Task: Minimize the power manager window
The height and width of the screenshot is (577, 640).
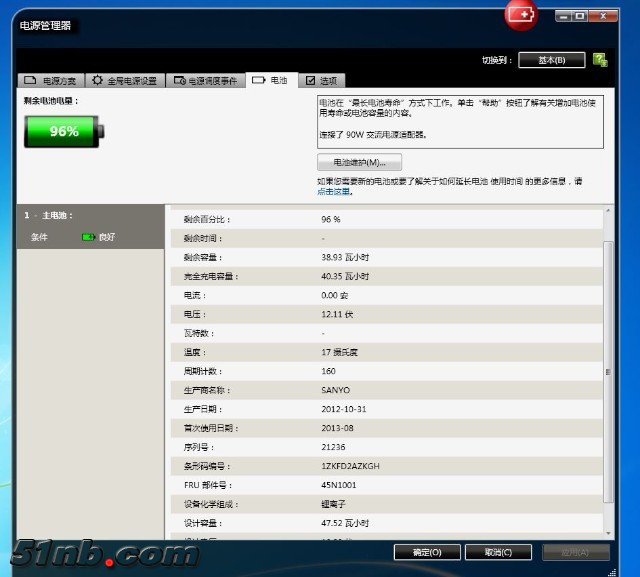Action: coord(563,16)
